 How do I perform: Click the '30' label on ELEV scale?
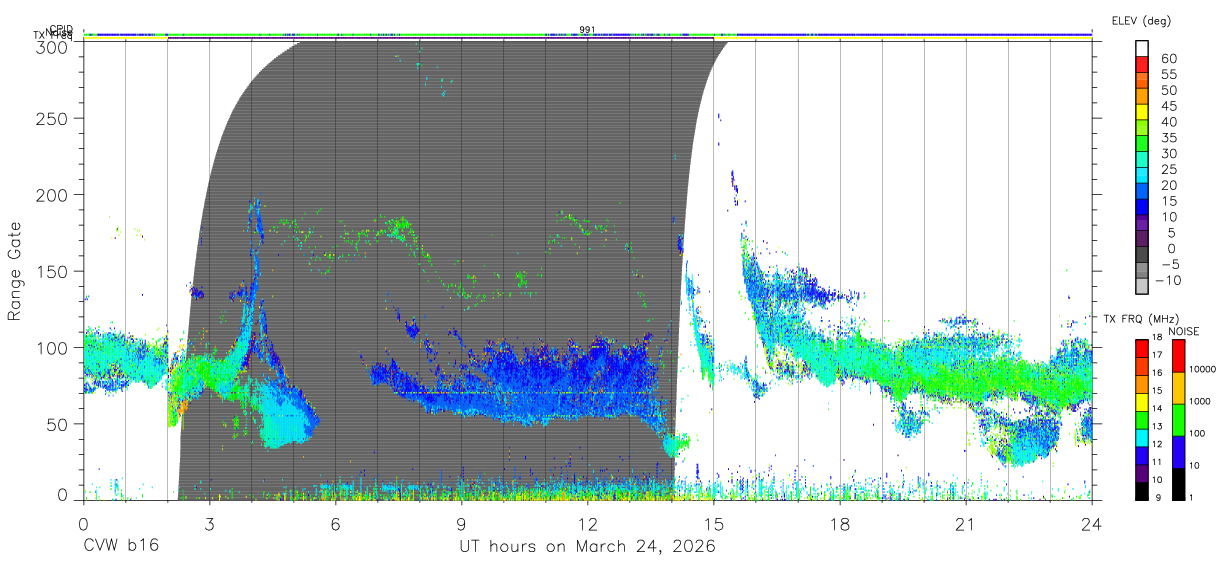pyautogui.click(x=1168, y=153)
